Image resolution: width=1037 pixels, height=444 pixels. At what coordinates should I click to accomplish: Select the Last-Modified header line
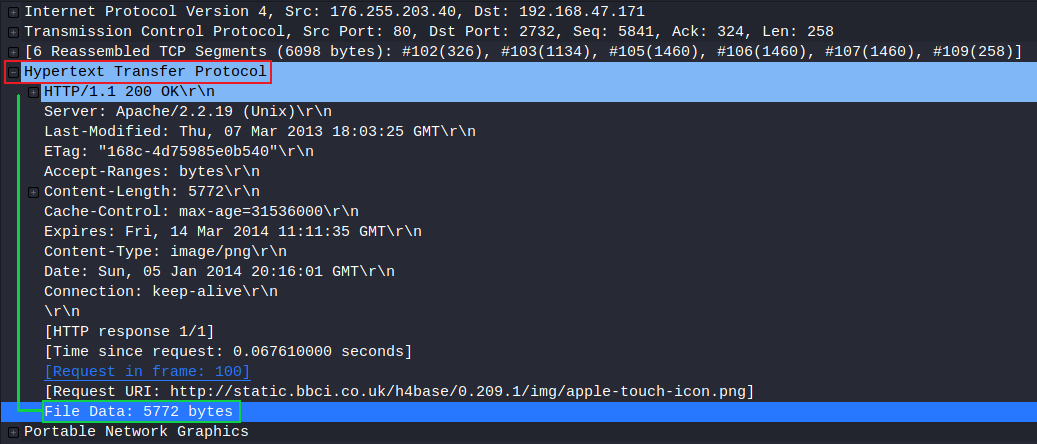point(259,132)
